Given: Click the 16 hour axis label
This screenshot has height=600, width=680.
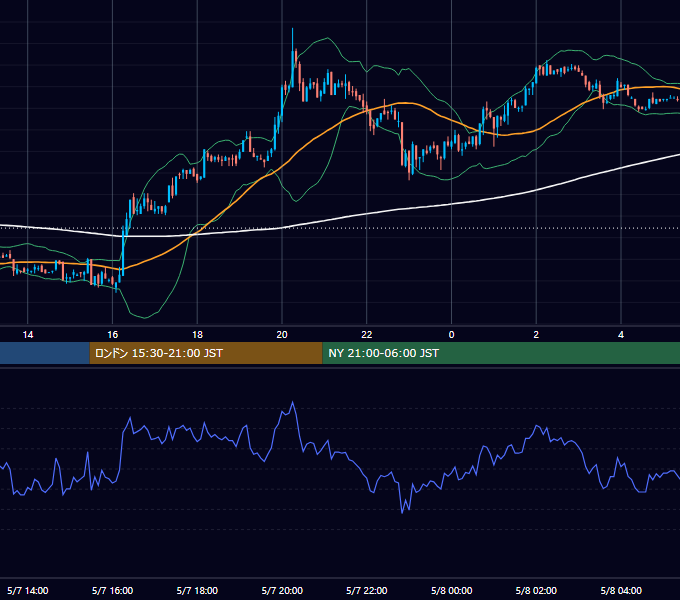Looking at the screenshot, I should [112, 335].
